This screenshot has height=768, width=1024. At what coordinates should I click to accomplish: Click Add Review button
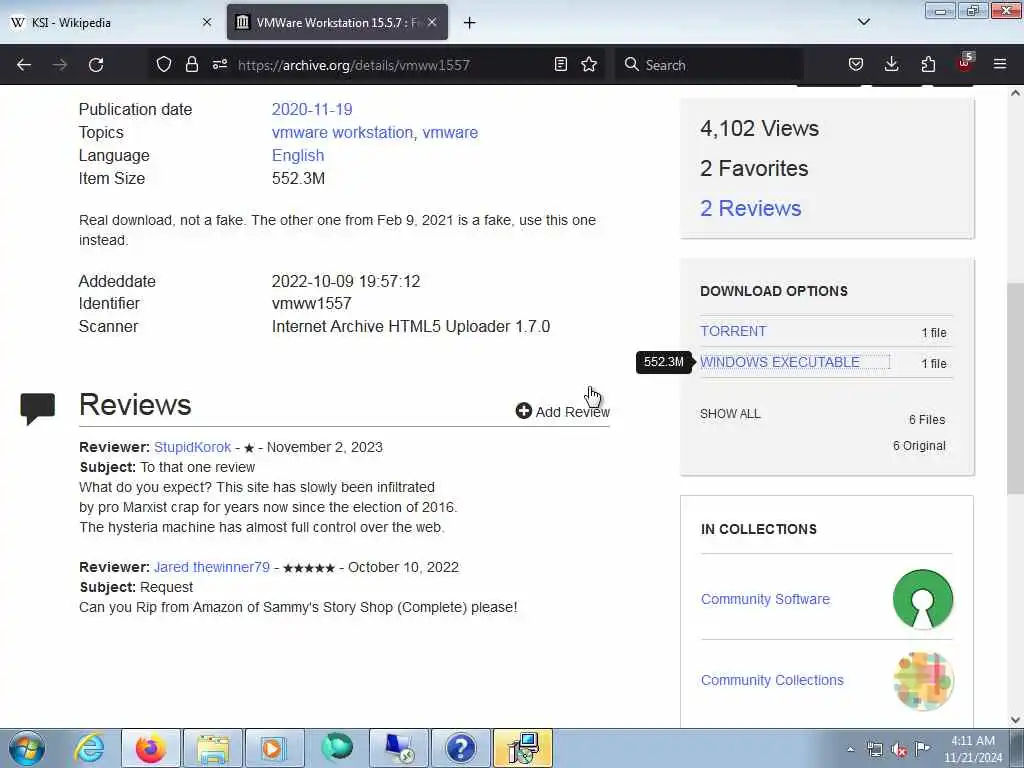(x=562, y=411)
